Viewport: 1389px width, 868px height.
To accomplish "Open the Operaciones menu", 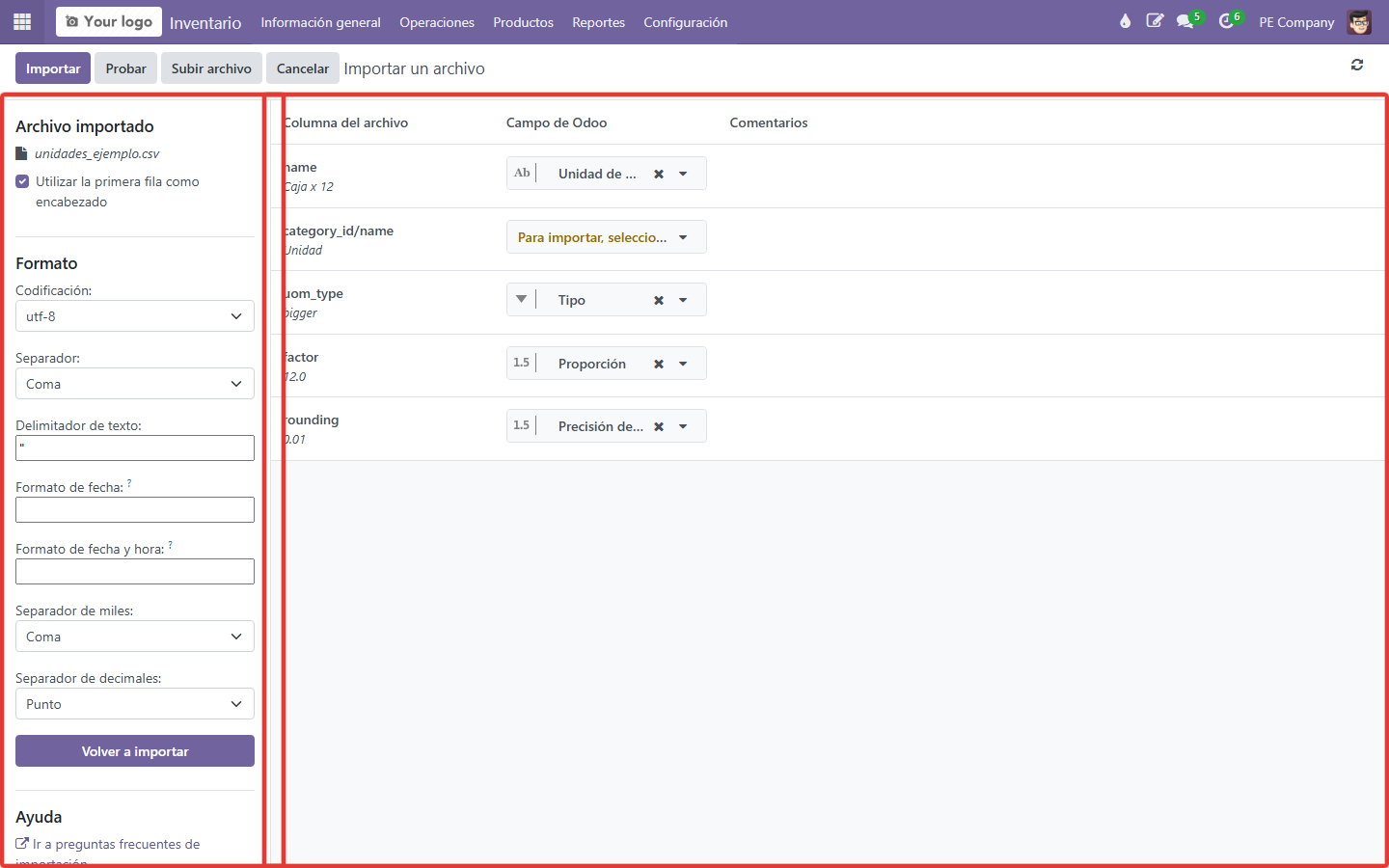I will [437, 22].
